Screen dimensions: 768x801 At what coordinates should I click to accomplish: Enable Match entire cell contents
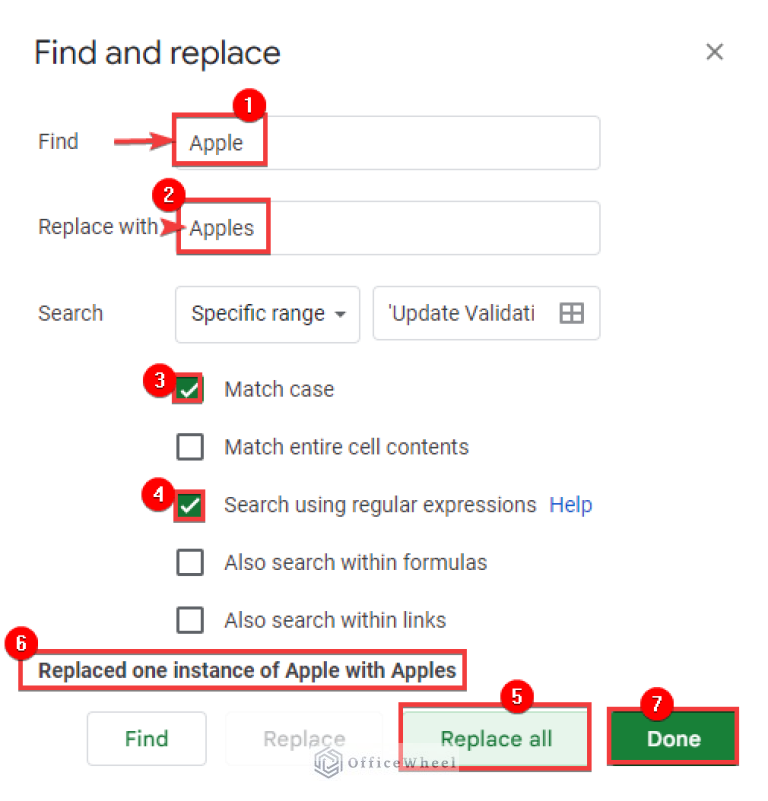(x=190, y=447)
